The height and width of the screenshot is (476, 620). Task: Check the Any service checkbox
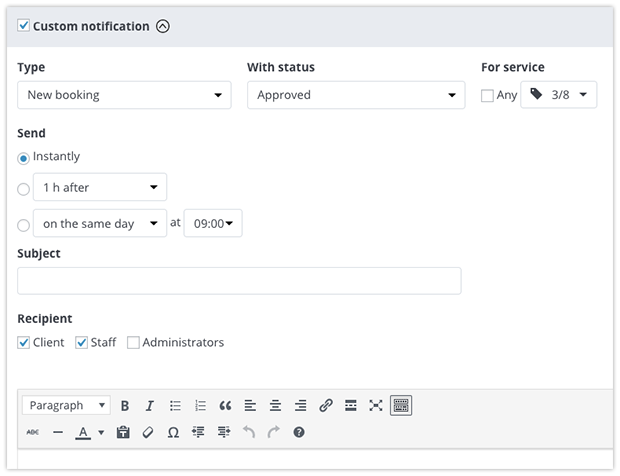[487, 95]
